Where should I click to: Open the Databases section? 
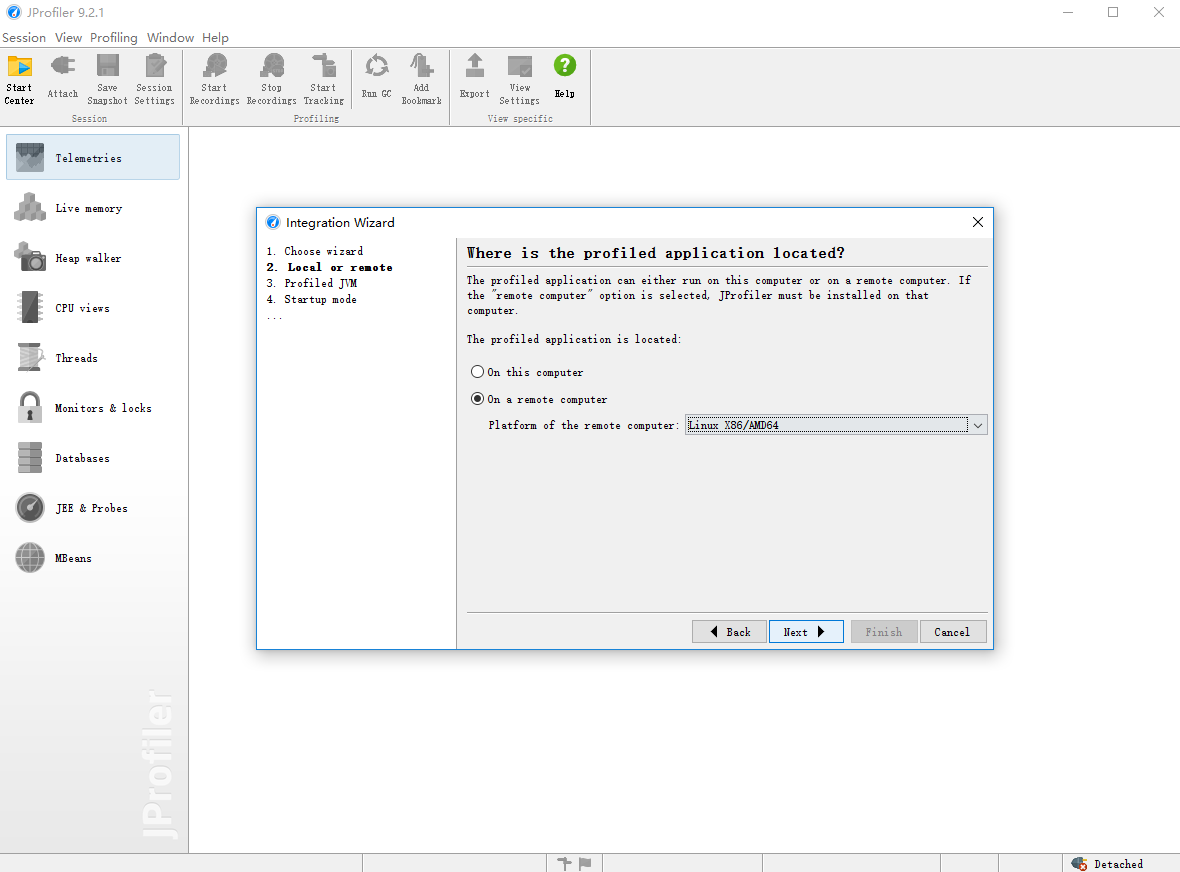click(93, 458)
